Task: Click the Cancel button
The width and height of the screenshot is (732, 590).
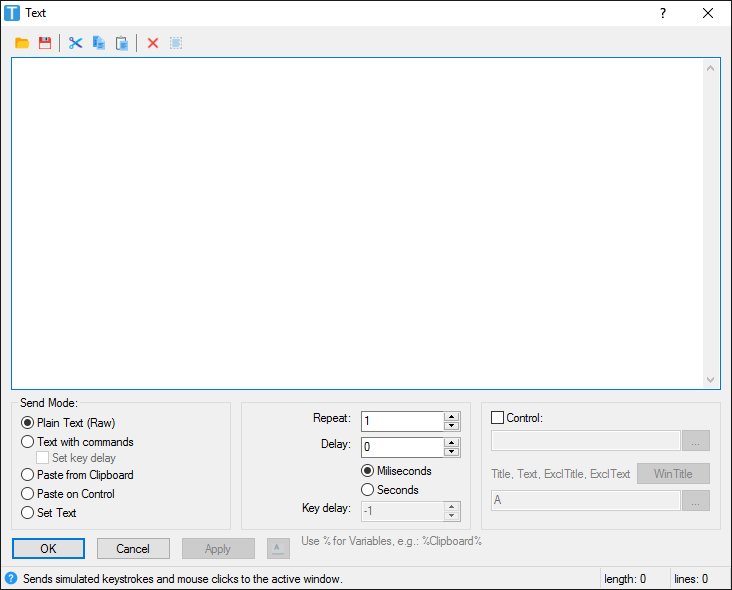Action: point(133,549)
